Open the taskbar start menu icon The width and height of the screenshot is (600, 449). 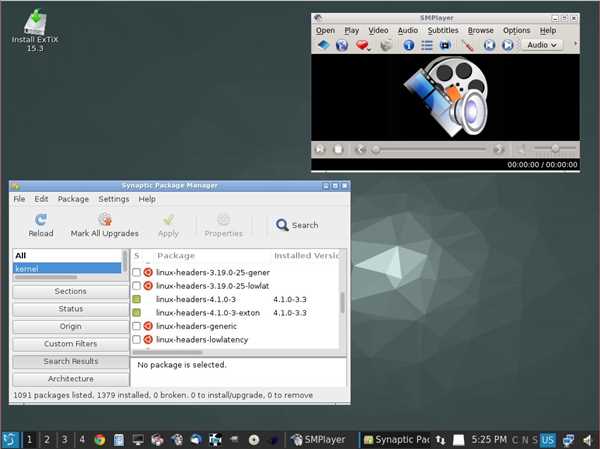pyautogui.click(x=10, y=439)
